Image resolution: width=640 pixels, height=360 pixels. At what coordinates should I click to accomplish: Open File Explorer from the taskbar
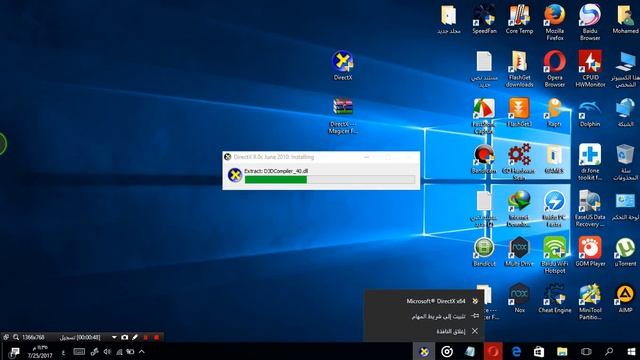(x=562, y=351)
